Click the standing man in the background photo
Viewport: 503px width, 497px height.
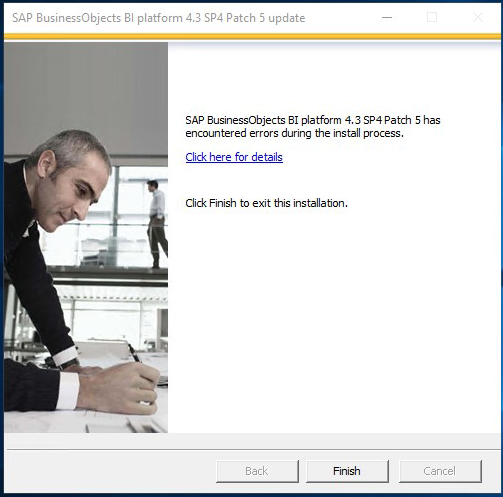point(157,224)
